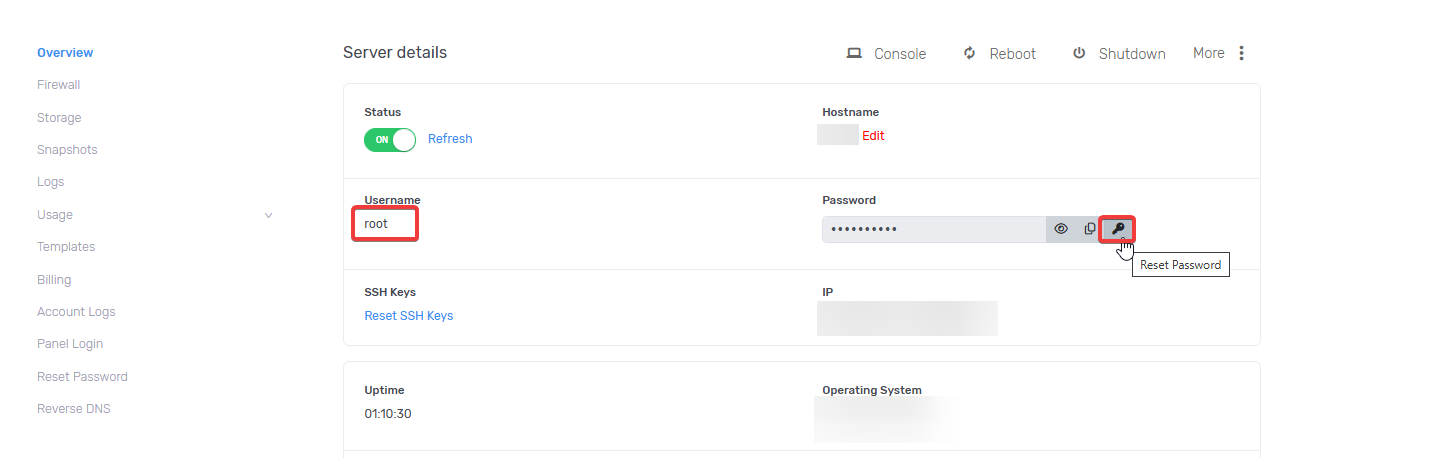Expand the Usage sidebar section

click(x=268, y=215)
